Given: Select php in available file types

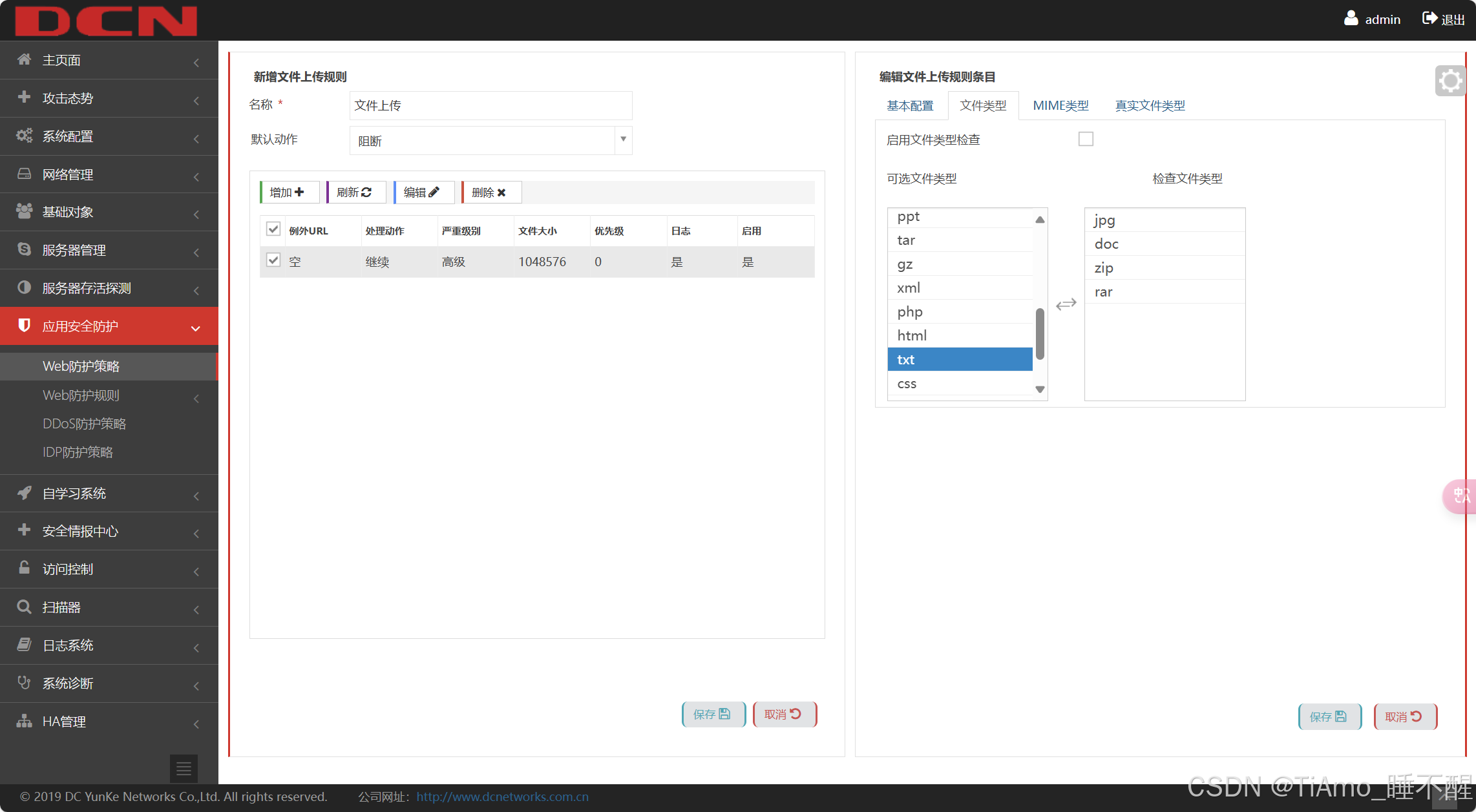Looking at the screenshot, I should tap(960, 312).
